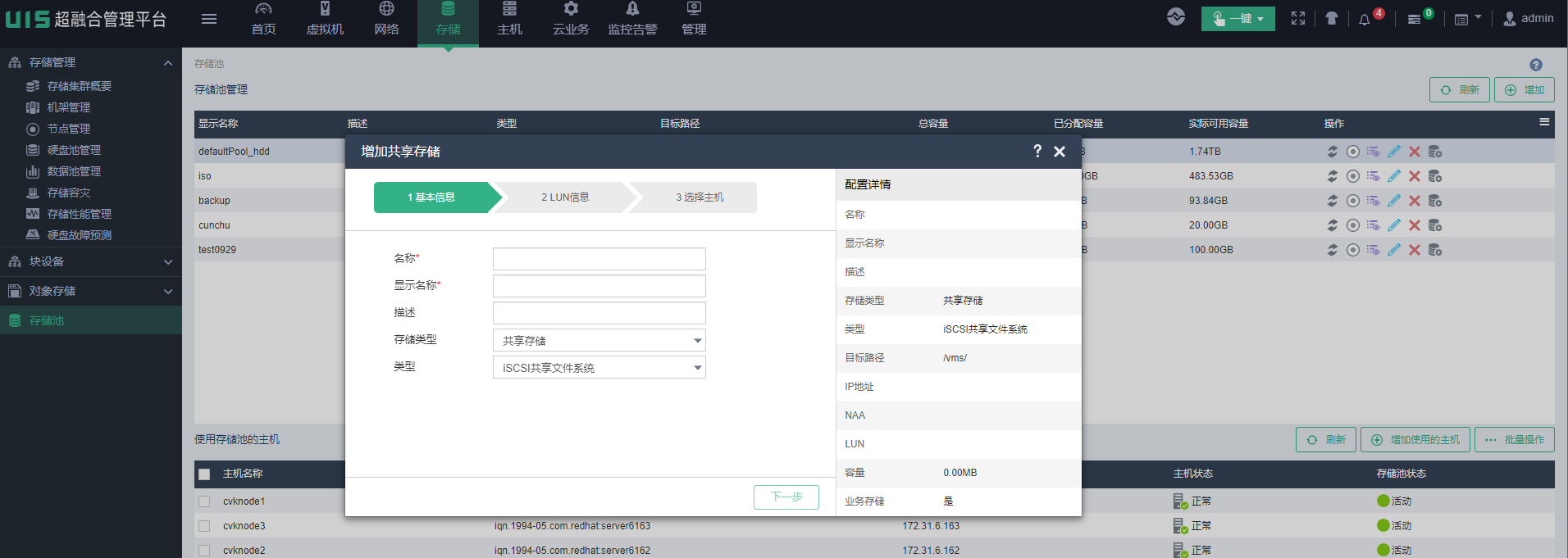Expand the 块设备 sidebar section
Screen dimensions: 1568x558
90,261
